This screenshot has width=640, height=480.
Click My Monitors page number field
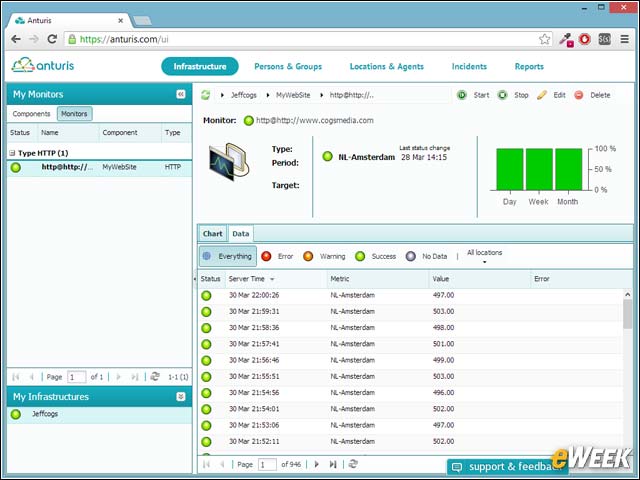(77, 377)
